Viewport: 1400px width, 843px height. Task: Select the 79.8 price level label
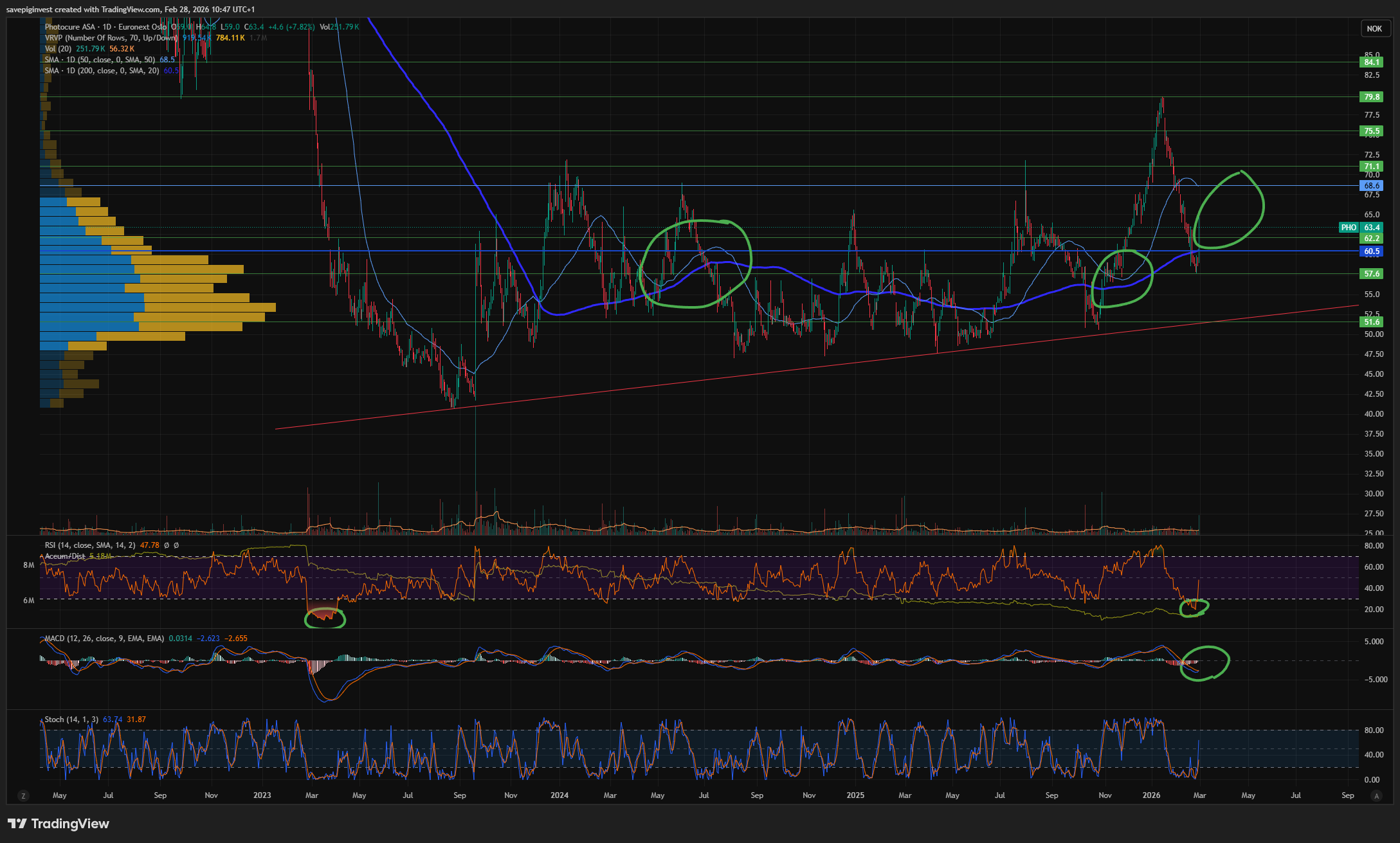[1371, 97]
